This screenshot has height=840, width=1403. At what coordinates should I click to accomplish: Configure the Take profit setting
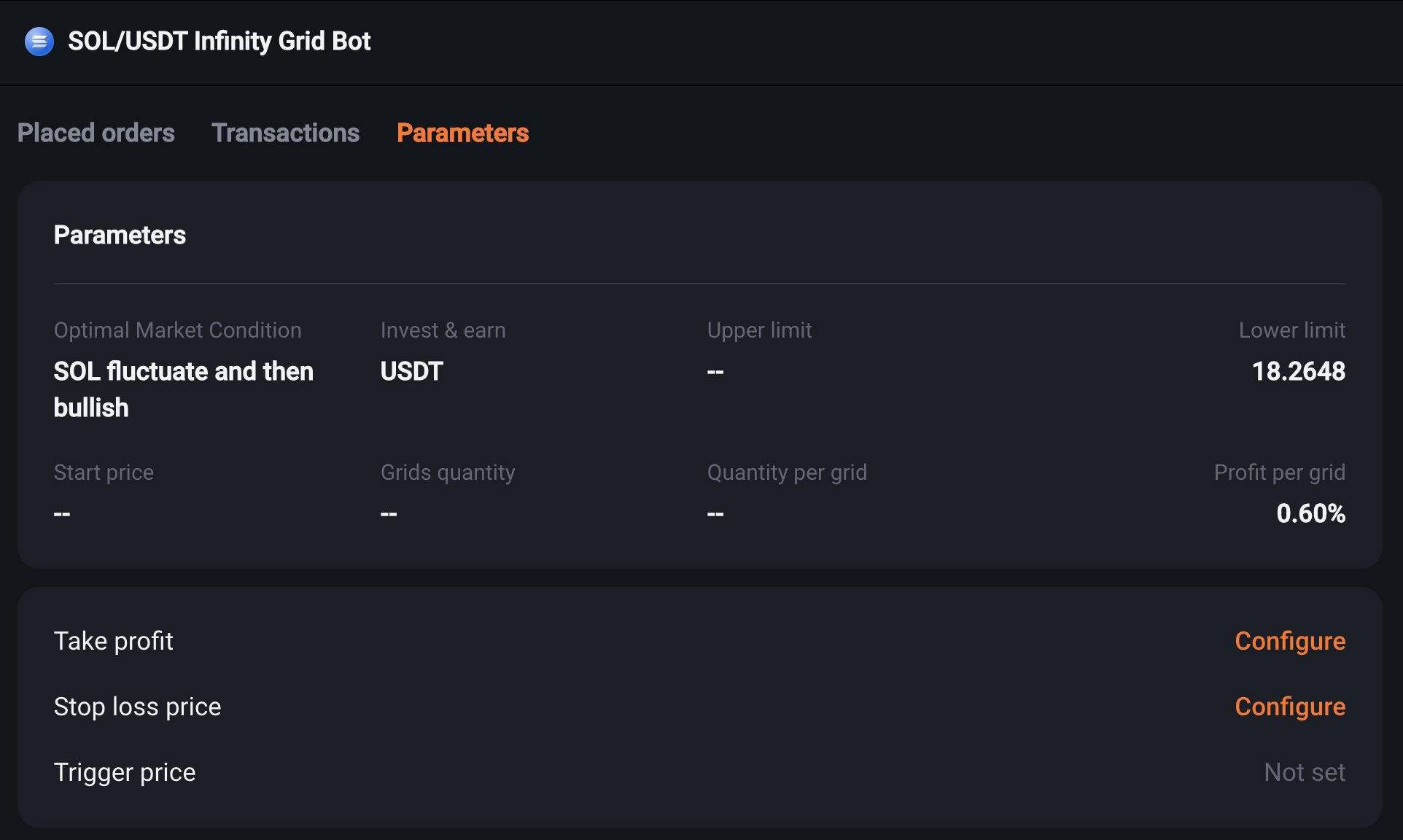pos(1290,641)
